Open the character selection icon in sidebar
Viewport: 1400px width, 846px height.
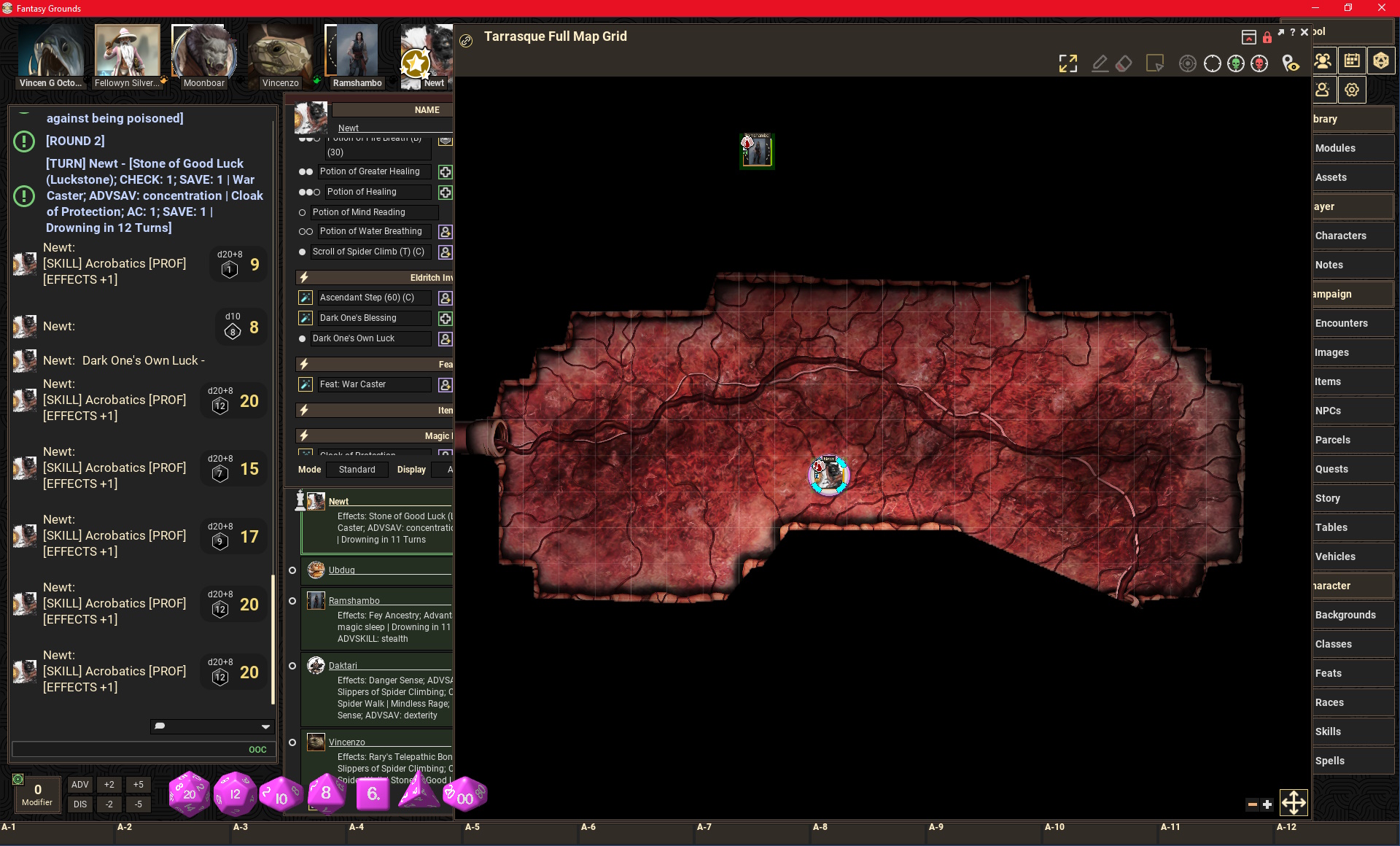(x=1323, y=90)
